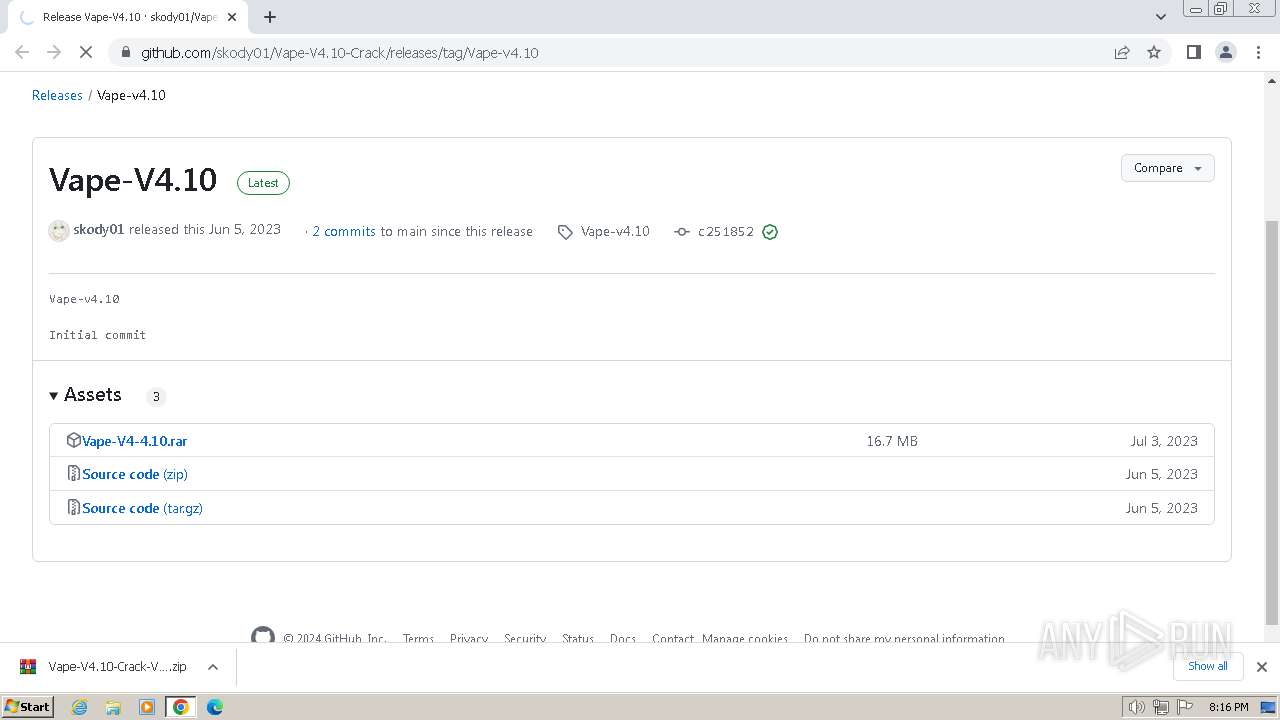Click the GitHub logo in the footer
The image size is (1280, 720).
[263, 637]
